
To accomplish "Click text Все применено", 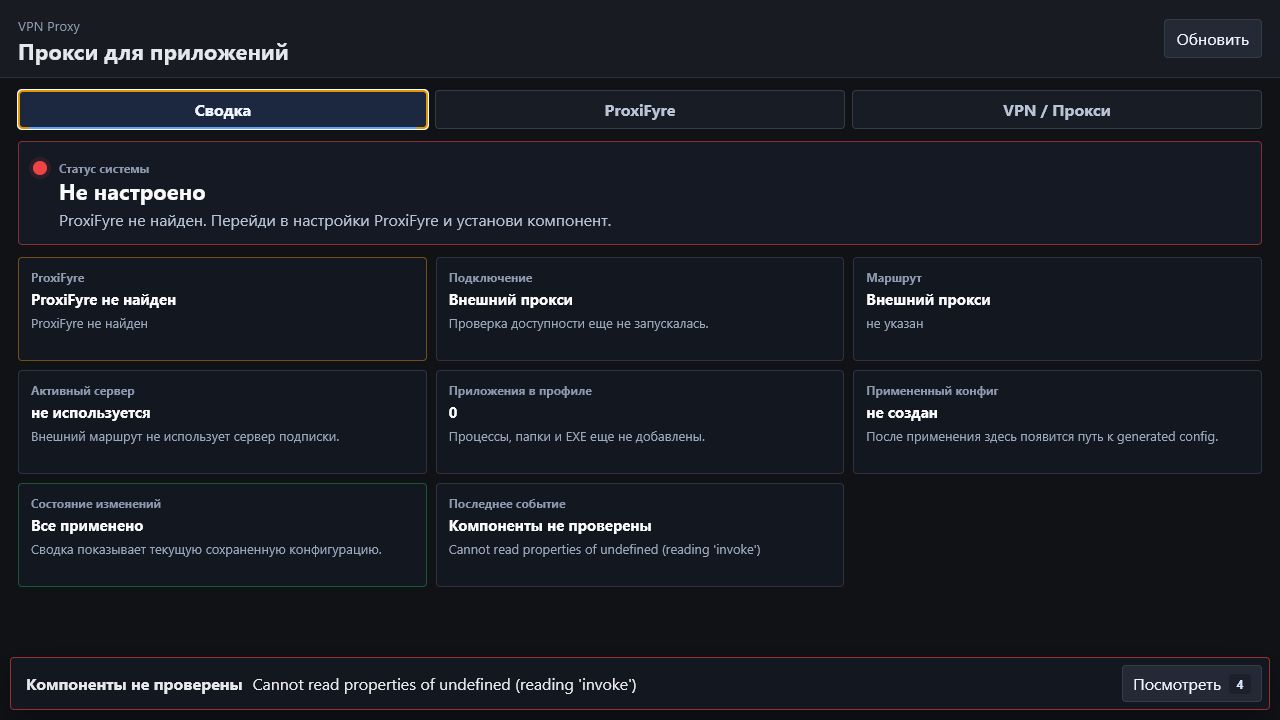I will pyautogui.click(x=87, y=525).
